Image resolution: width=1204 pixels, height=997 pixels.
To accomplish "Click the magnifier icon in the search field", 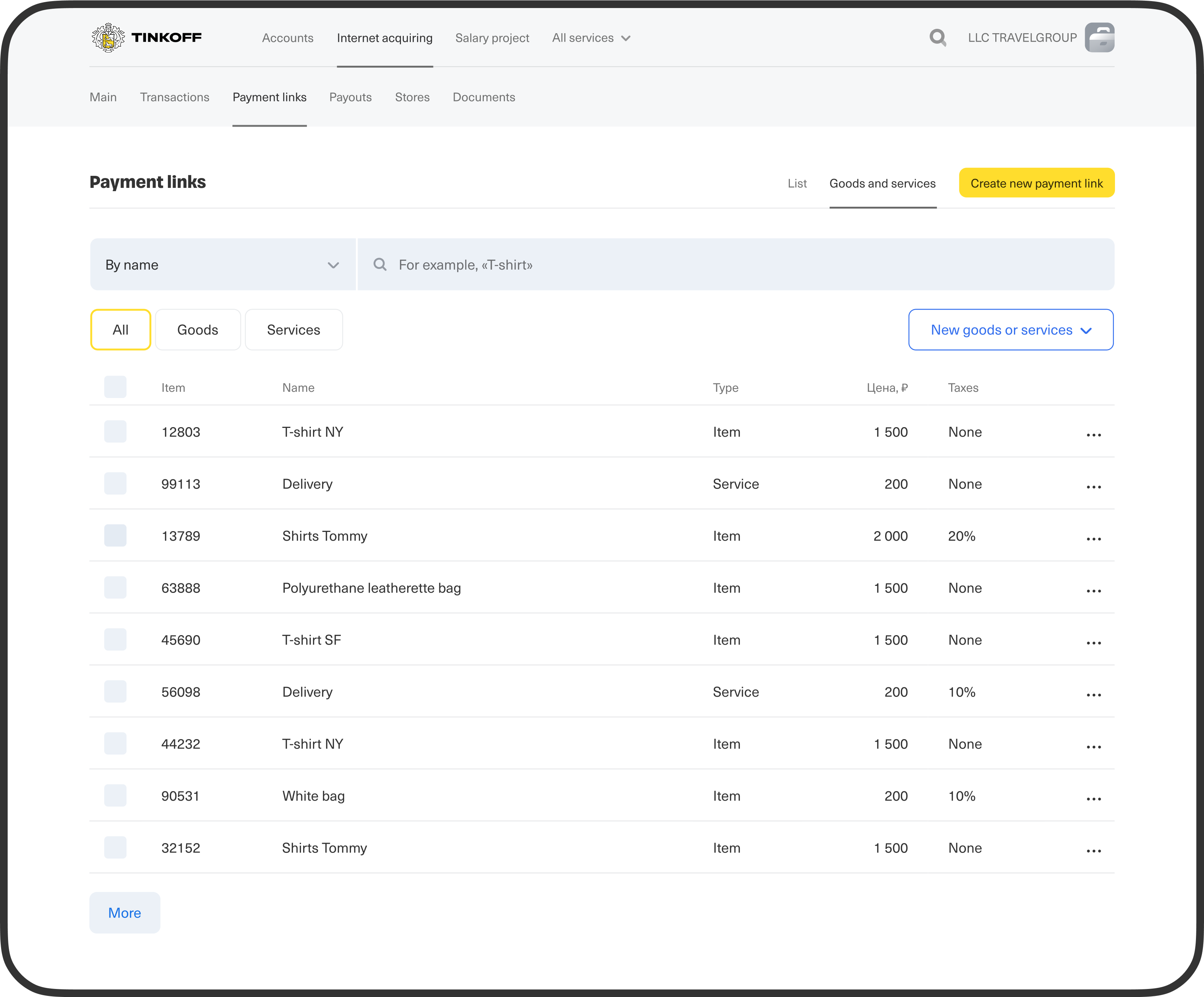I will coord(379,264).
